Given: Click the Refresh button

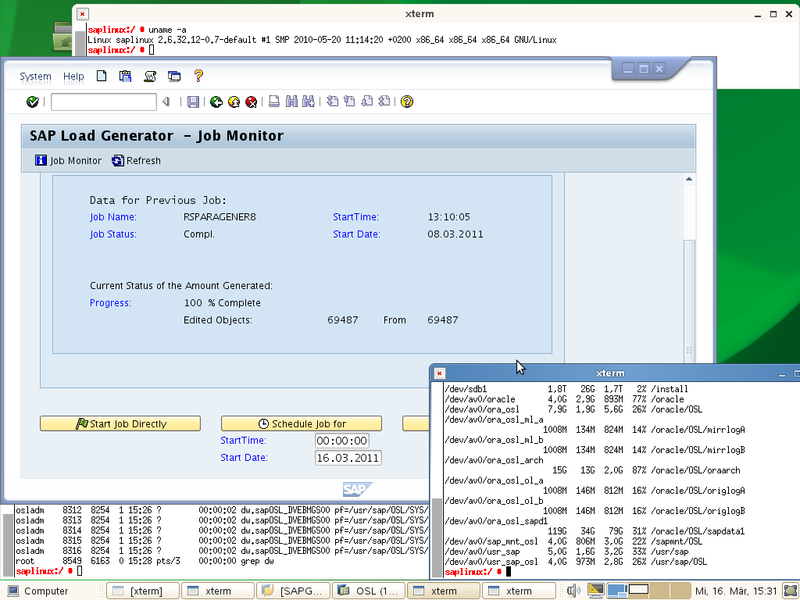Looking at the screenshot, I should [136, 161].
